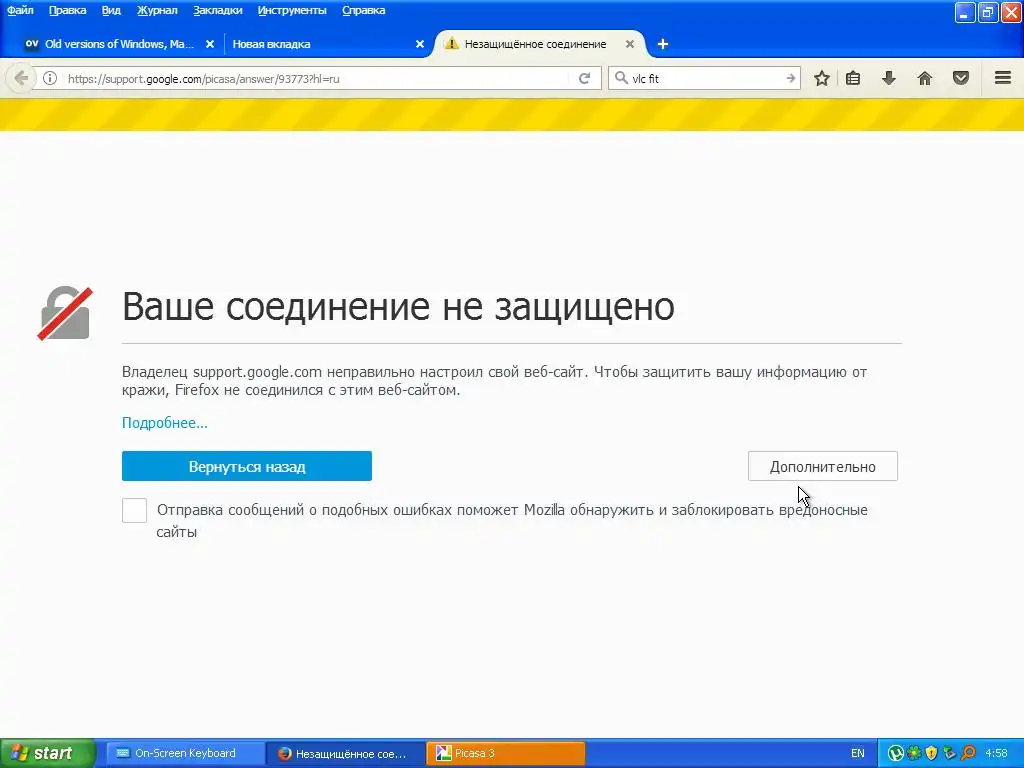Viewport: 1024px width, 768px height.
Task: Go to the home page icon
Action: tap(925, 78)
